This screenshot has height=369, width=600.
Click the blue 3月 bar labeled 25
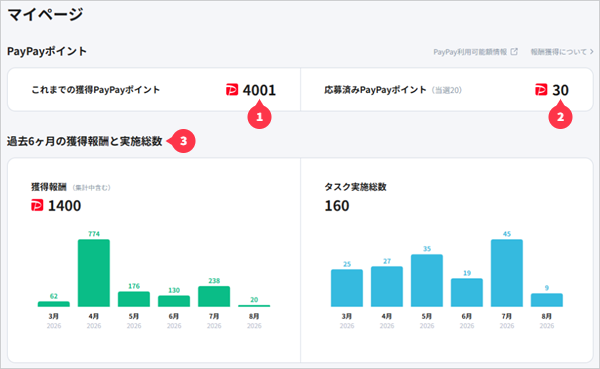click(347, 288)
